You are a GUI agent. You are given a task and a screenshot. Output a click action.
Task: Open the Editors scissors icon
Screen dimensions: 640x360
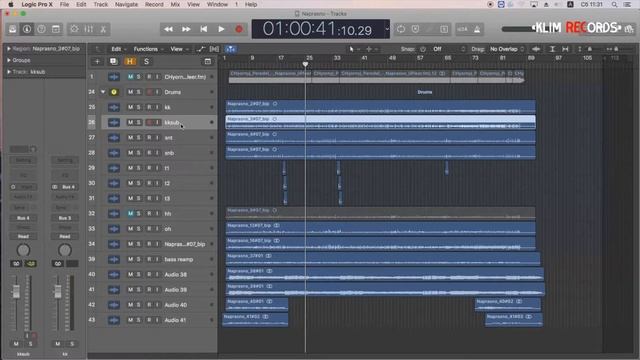pyautogui.click(x=103, y=29)
